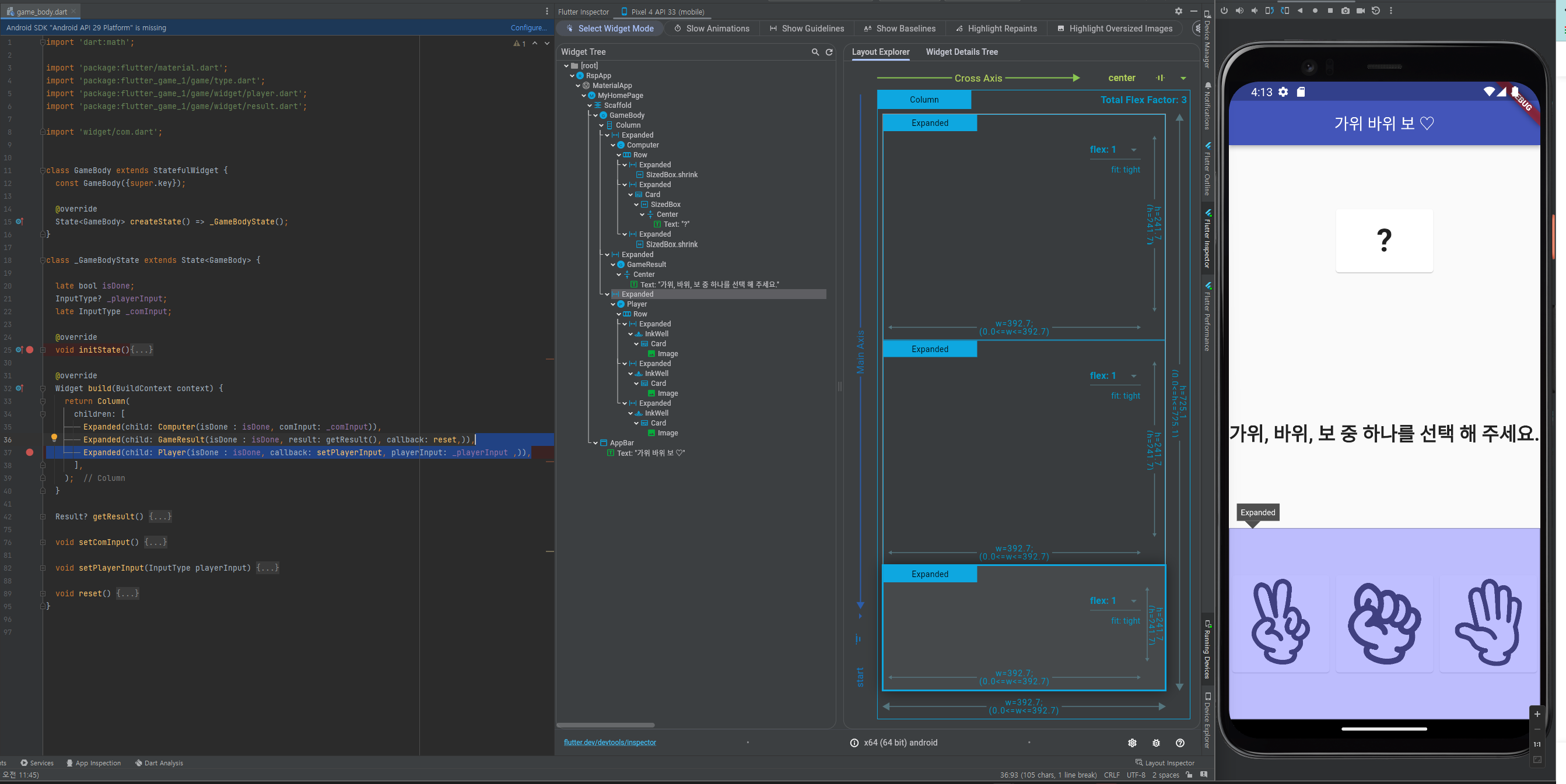Refresh the Widget Tree
The height and width of the screenshot is (784, 1566).
click(x=829, y=52)
